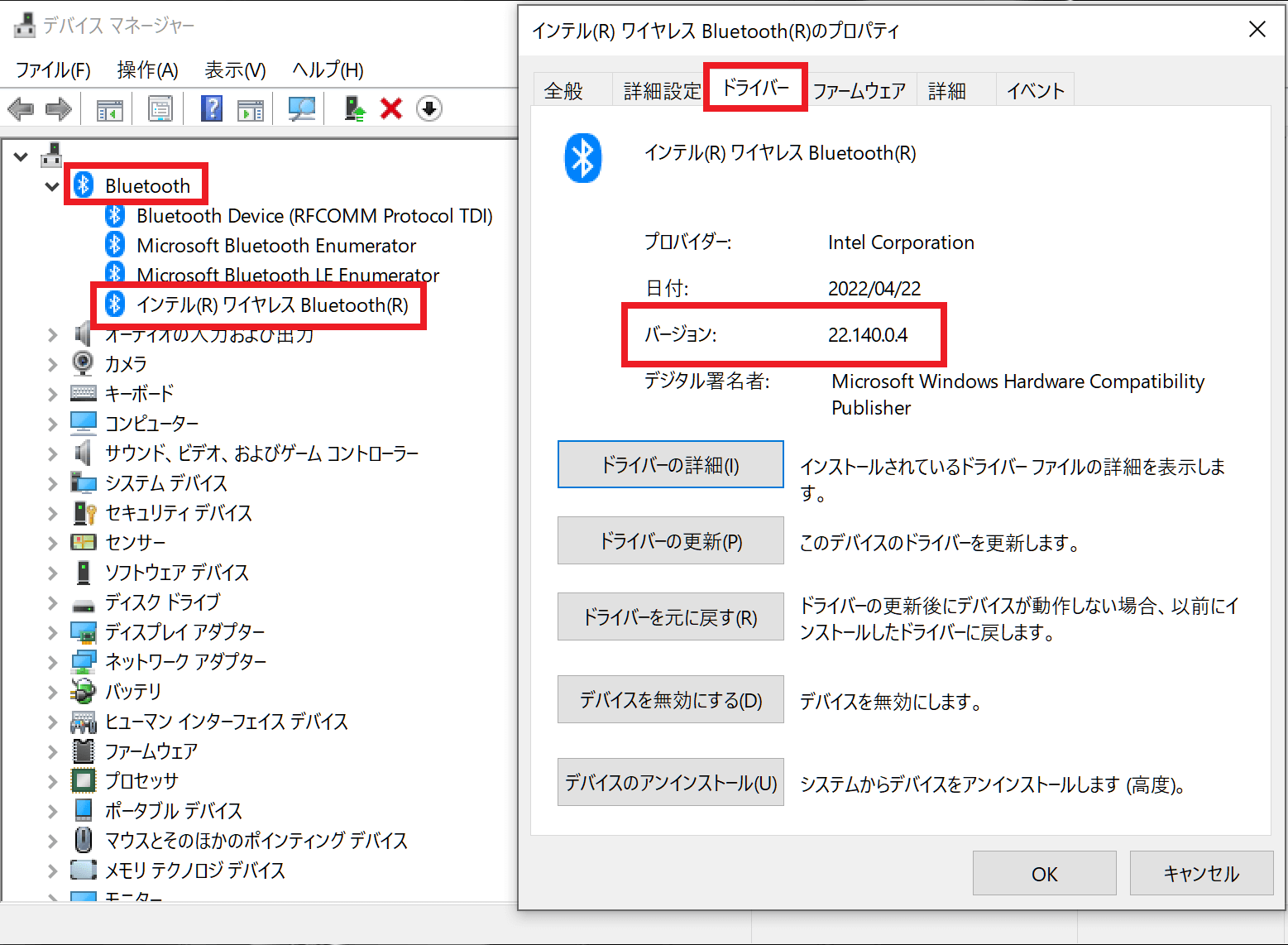Click the show/hide console tree toolbar icon
1288x945 pixels.
tap(109, 108)
